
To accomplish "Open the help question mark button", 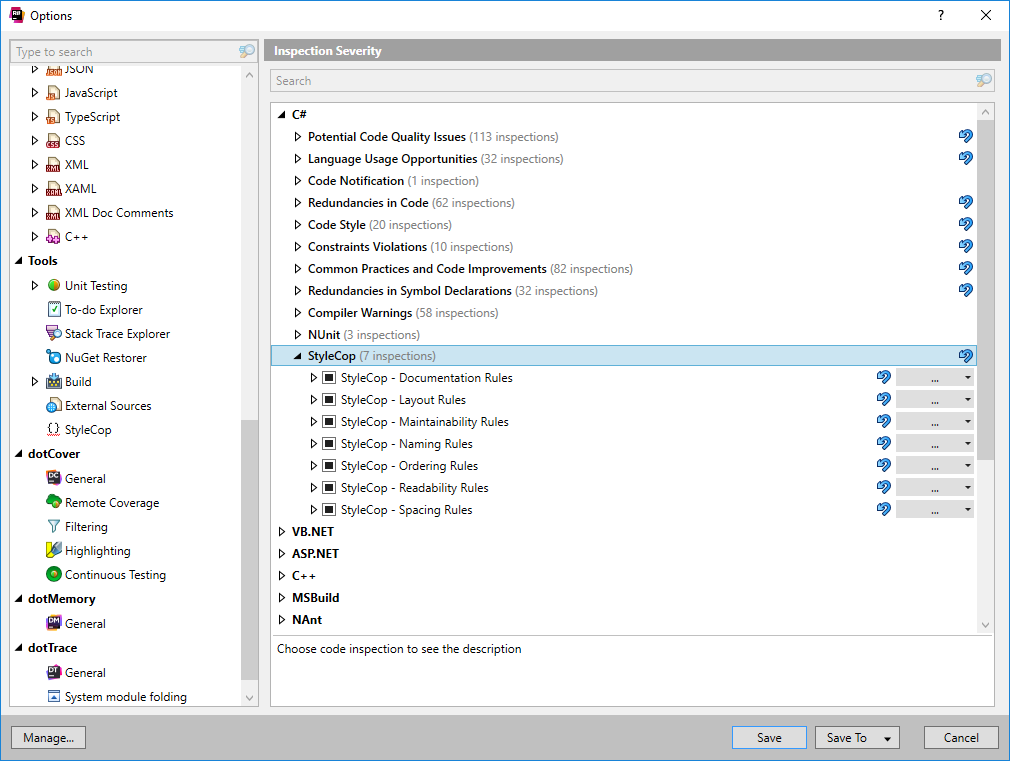I will pyautogui.click(x=941, y=15).
